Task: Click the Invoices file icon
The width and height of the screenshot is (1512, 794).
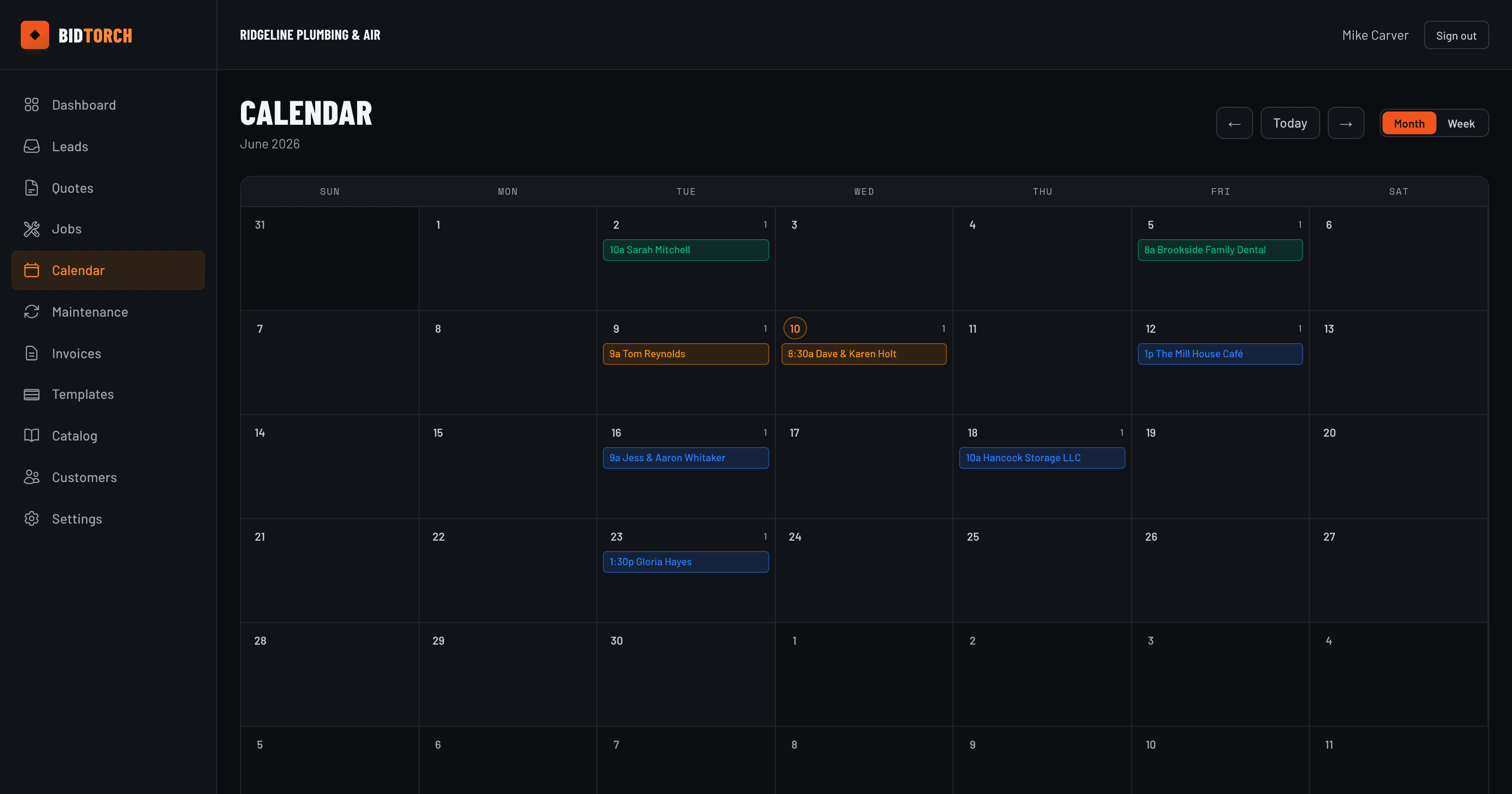Action: tap(32, 353)
